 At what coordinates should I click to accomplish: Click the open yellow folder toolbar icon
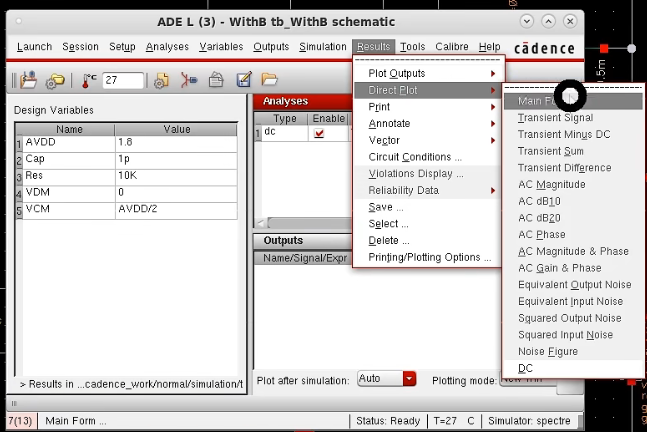[x=269, y=80]
